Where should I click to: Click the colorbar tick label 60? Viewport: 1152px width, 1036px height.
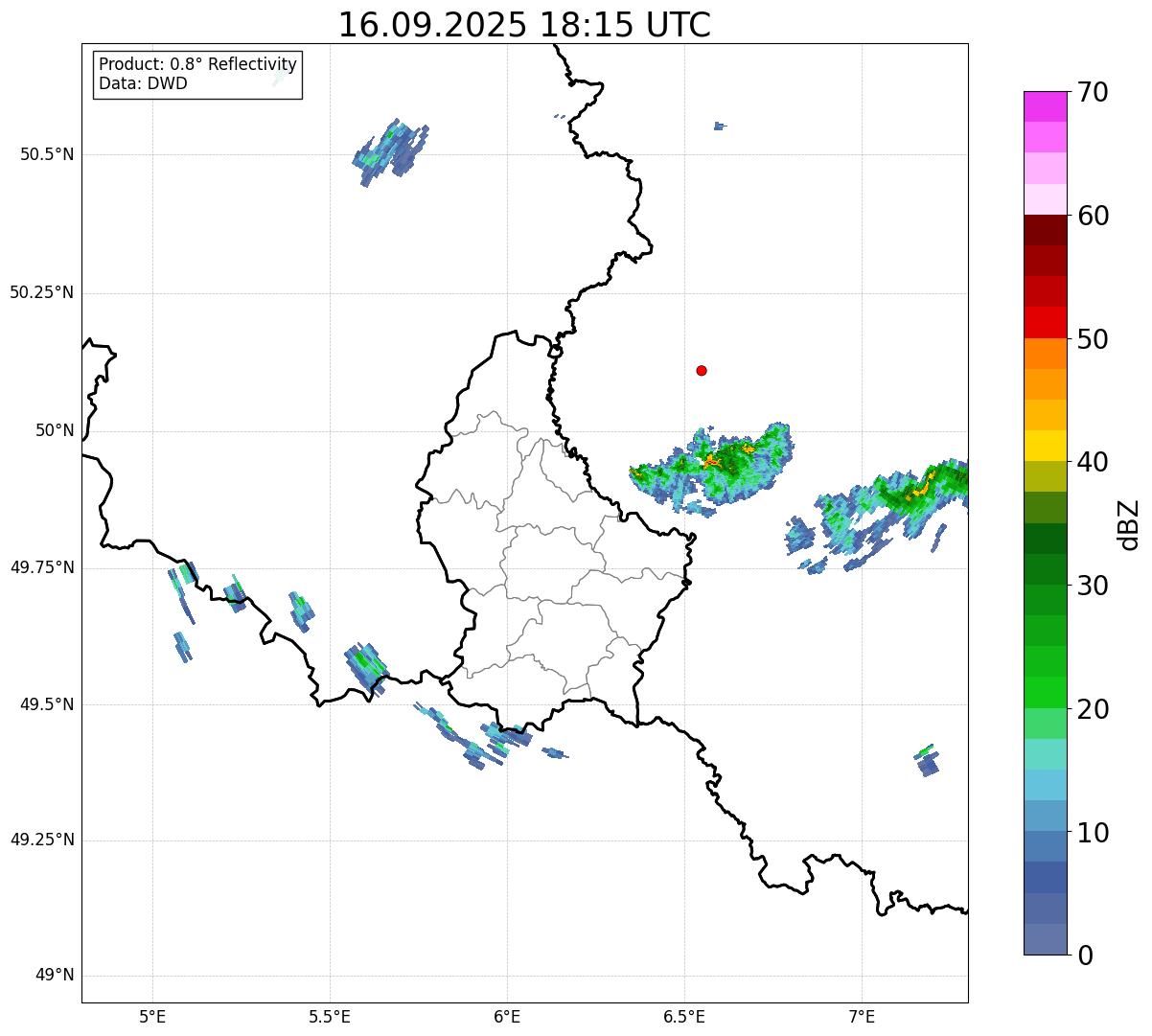(x=1093, y=216)
